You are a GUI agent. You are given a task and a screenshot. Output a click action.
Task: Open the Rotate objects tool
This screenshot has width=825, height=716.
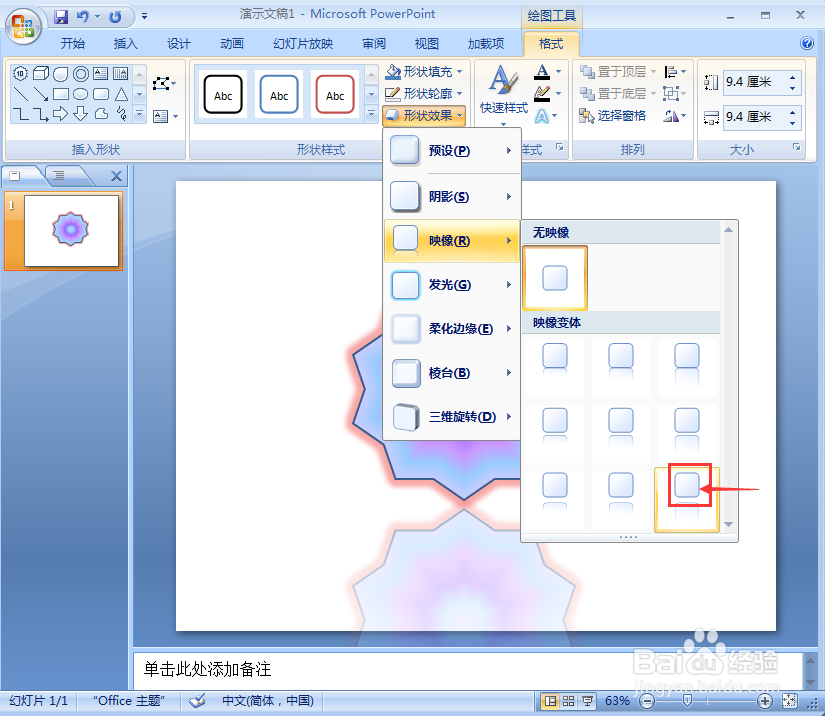click(675, 116)
